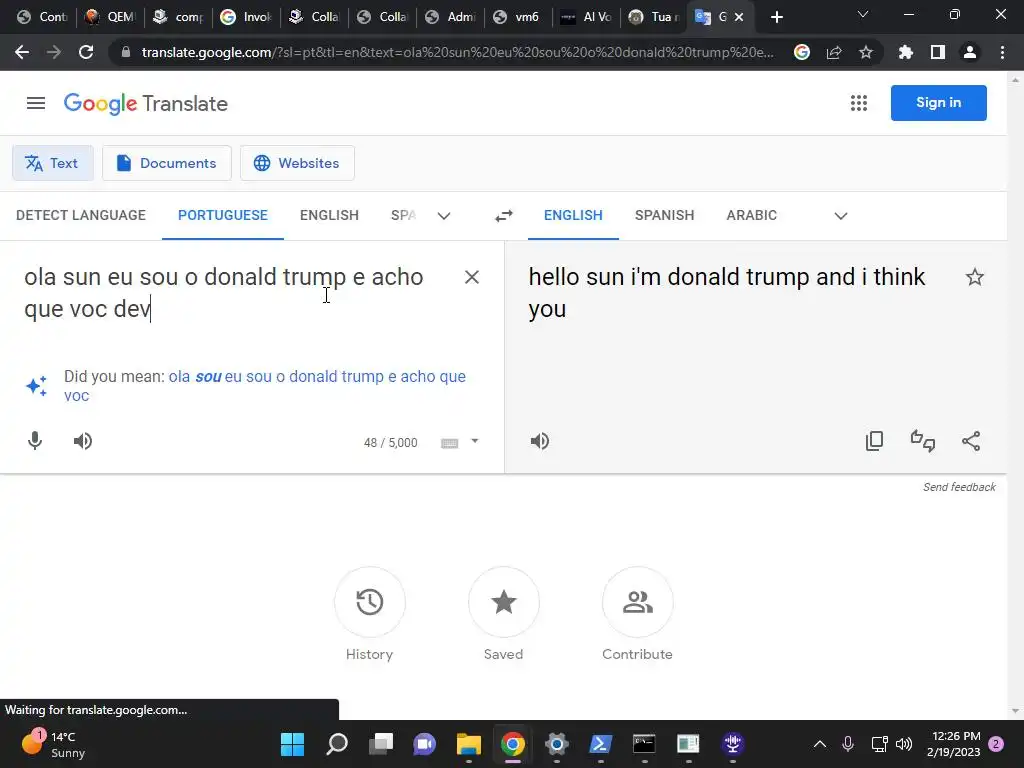Copy the translation to clipboard
Viewport: 1024px width, 768px height.
coord(874,441)
